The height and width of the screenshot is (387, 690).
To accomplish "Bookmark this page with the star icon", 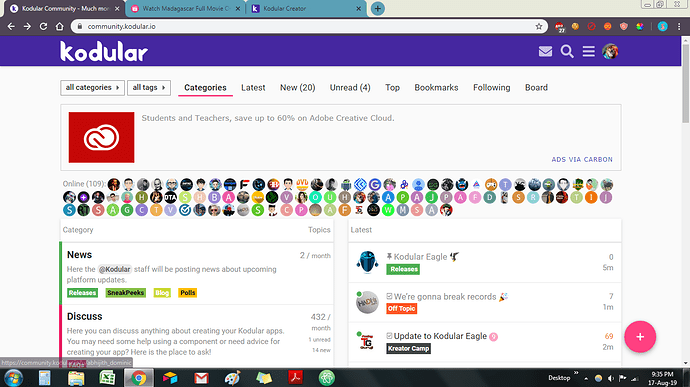I will (539, 26).
